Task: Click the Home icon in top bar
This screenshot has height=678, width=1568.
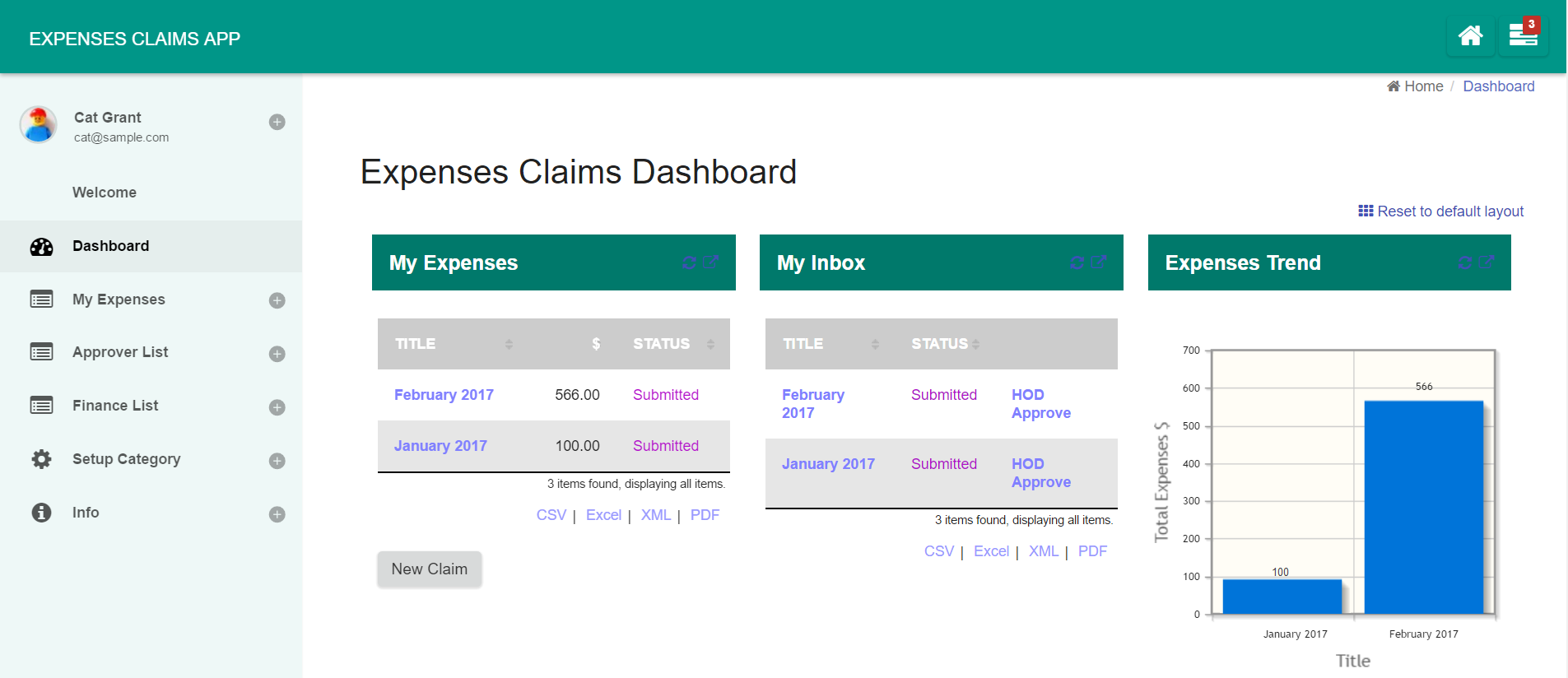Action: click(x=1470, y=36)
